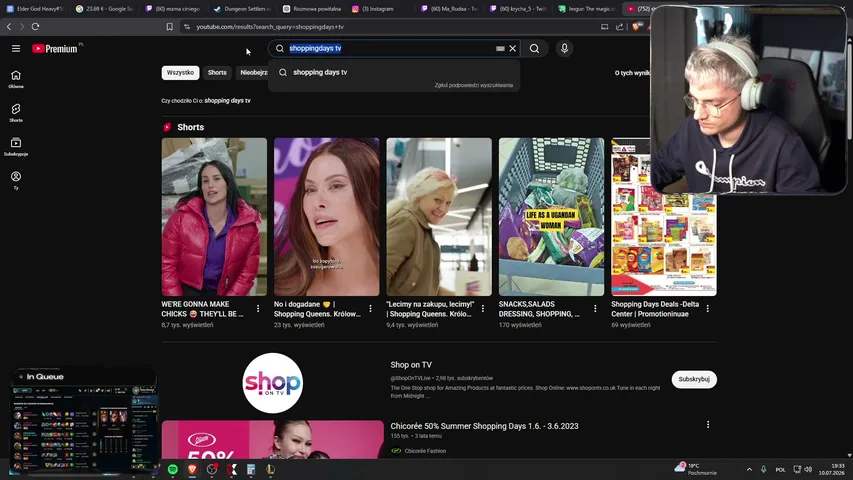This screenshot has width=853, height=480.
Task: Select the Nieobejrzane filter chip
Action: coord(252,72)
